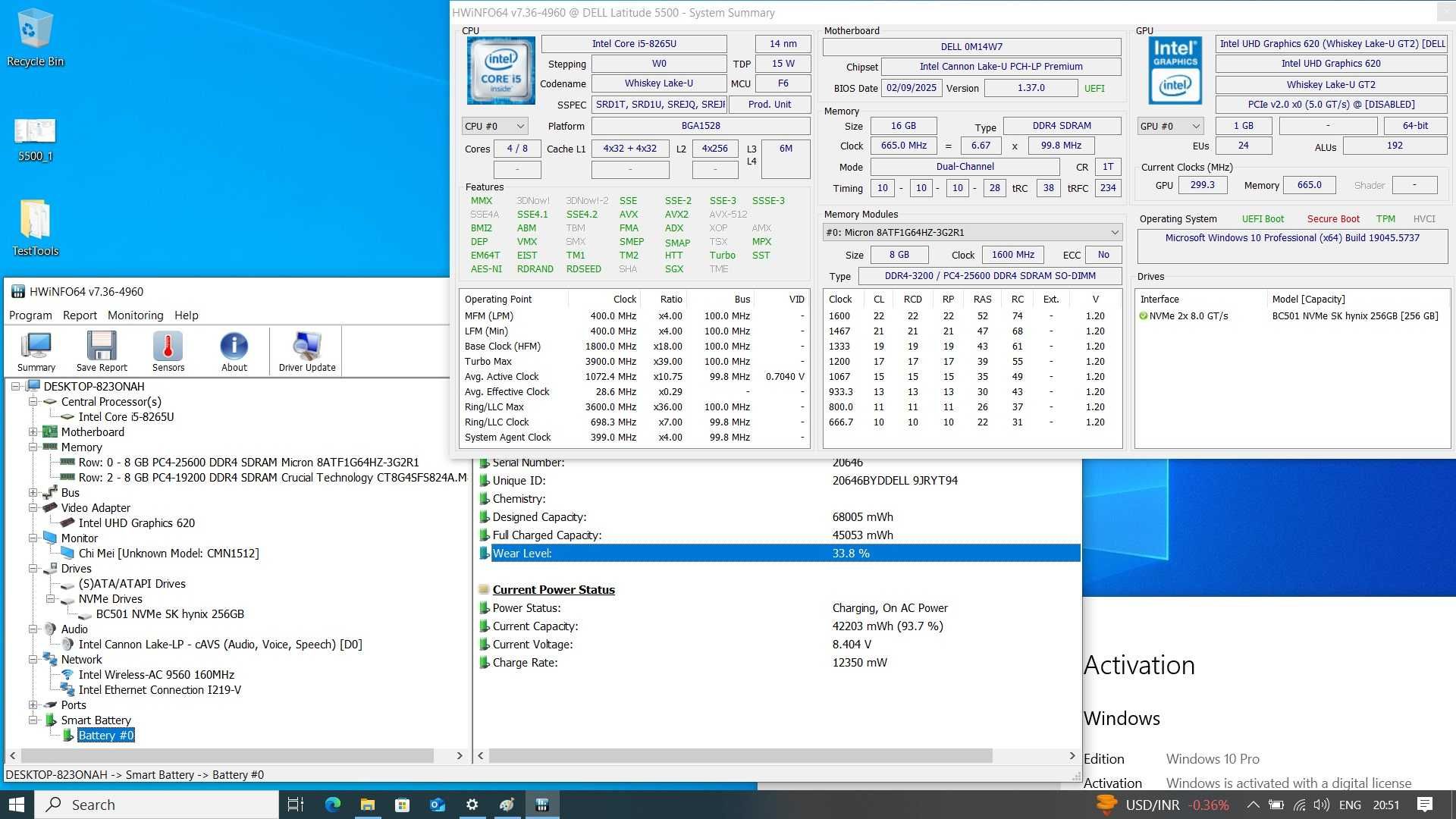1456x819 pixels.
Task: Show hidden tray icons chevron
Action: [1253, 805]
